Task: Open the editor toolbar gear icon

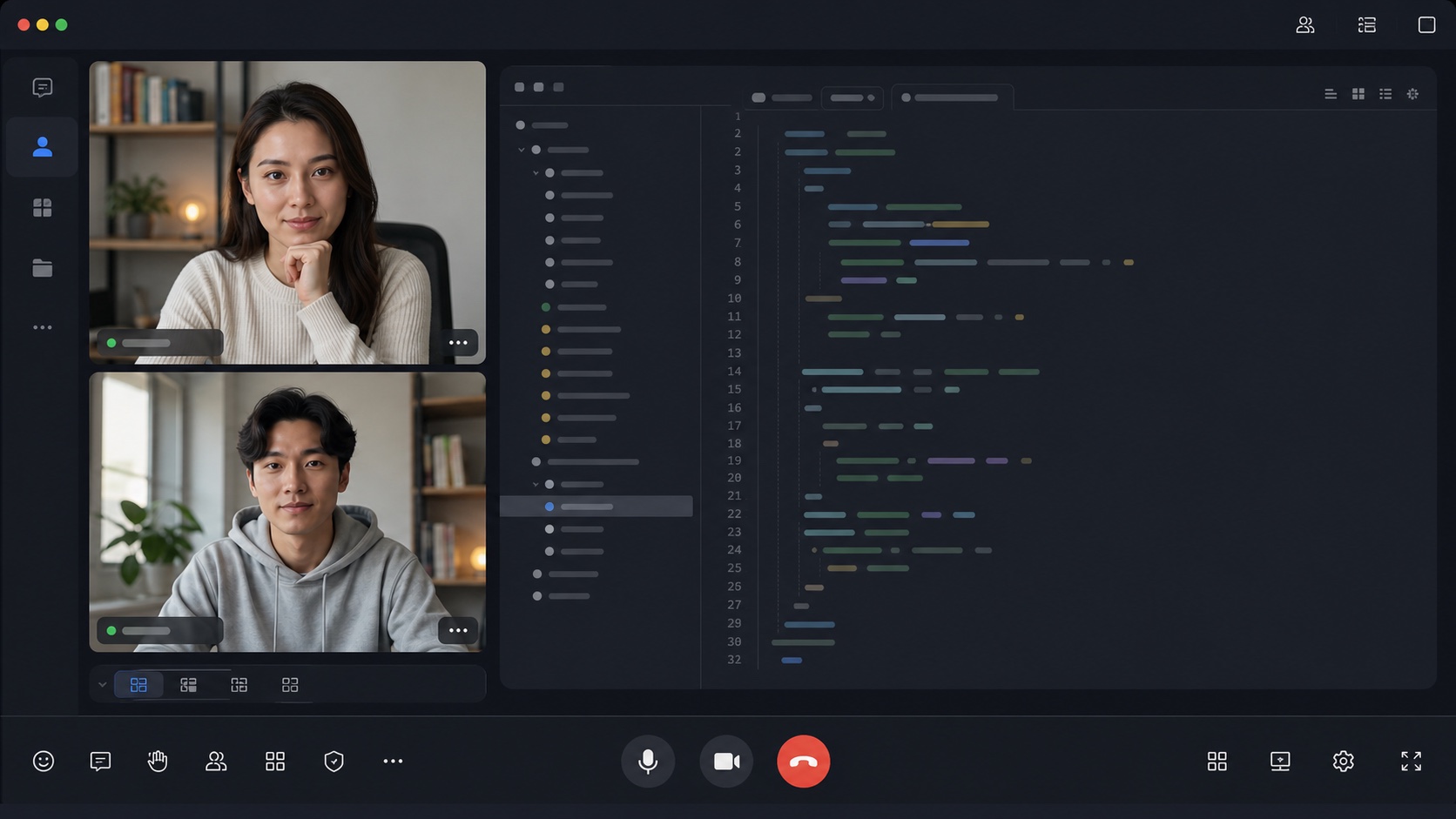Action: click(x=1412, y=94)
